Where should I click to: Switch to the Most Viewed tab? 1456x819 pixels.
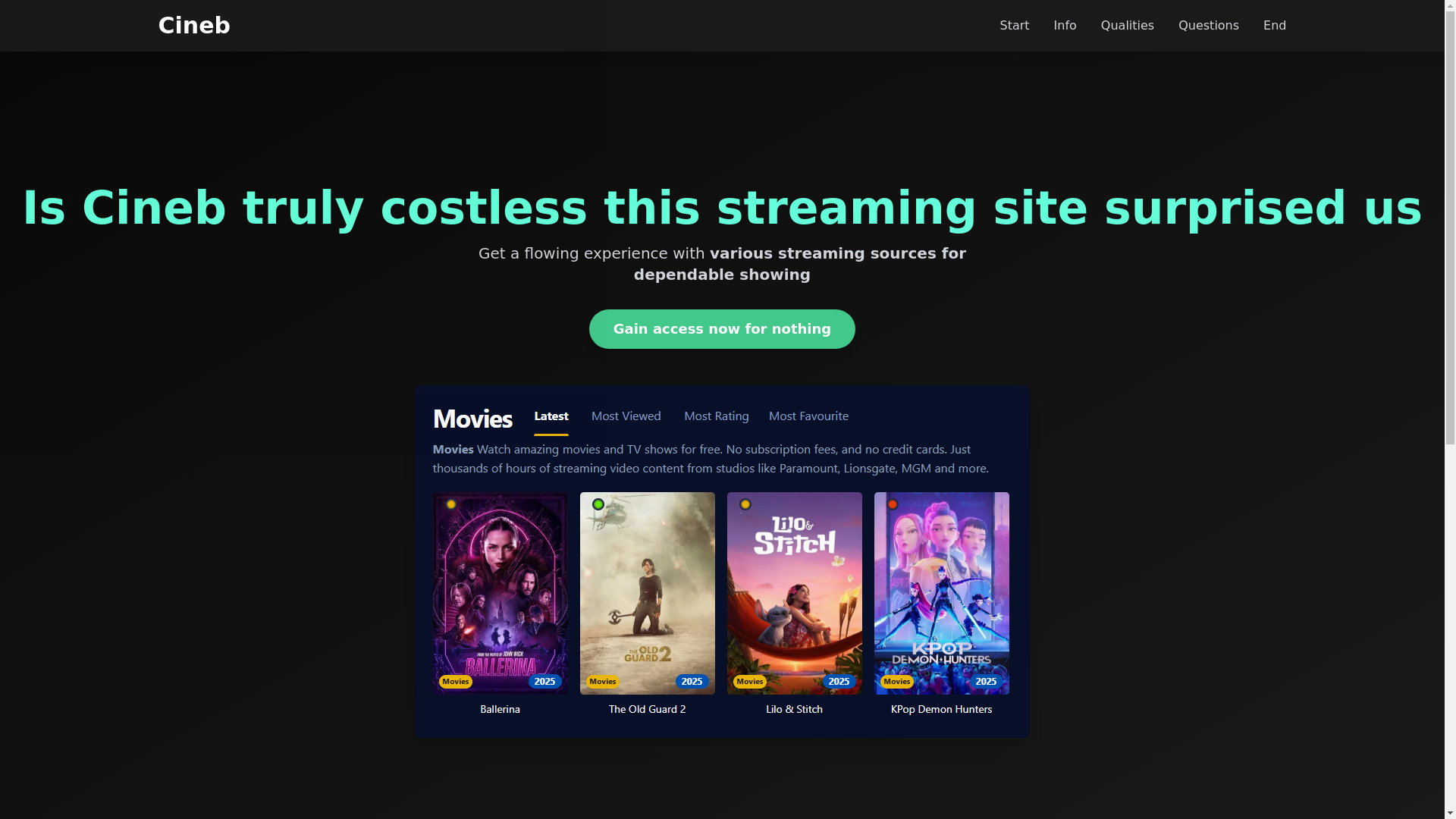coord(626,416)
